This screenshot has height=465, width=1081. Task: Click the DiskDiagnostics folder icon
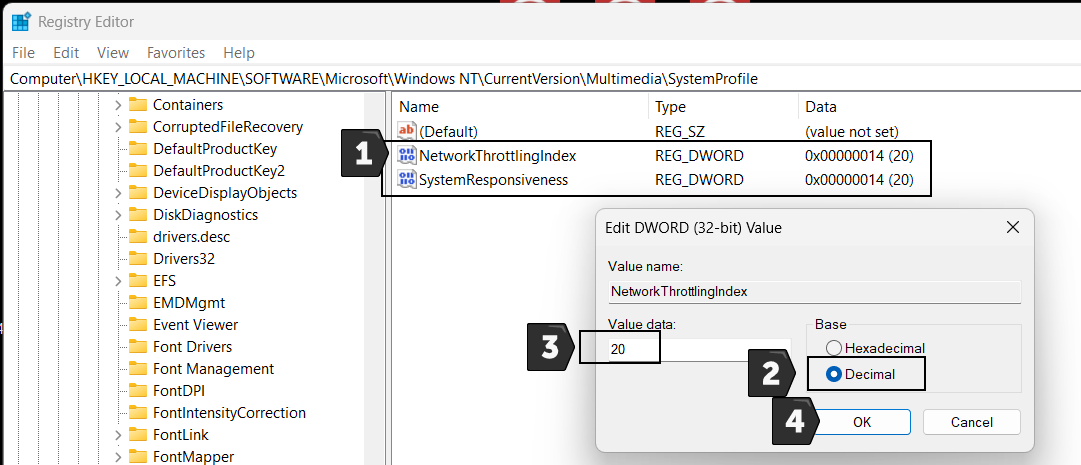click(139, 215)
